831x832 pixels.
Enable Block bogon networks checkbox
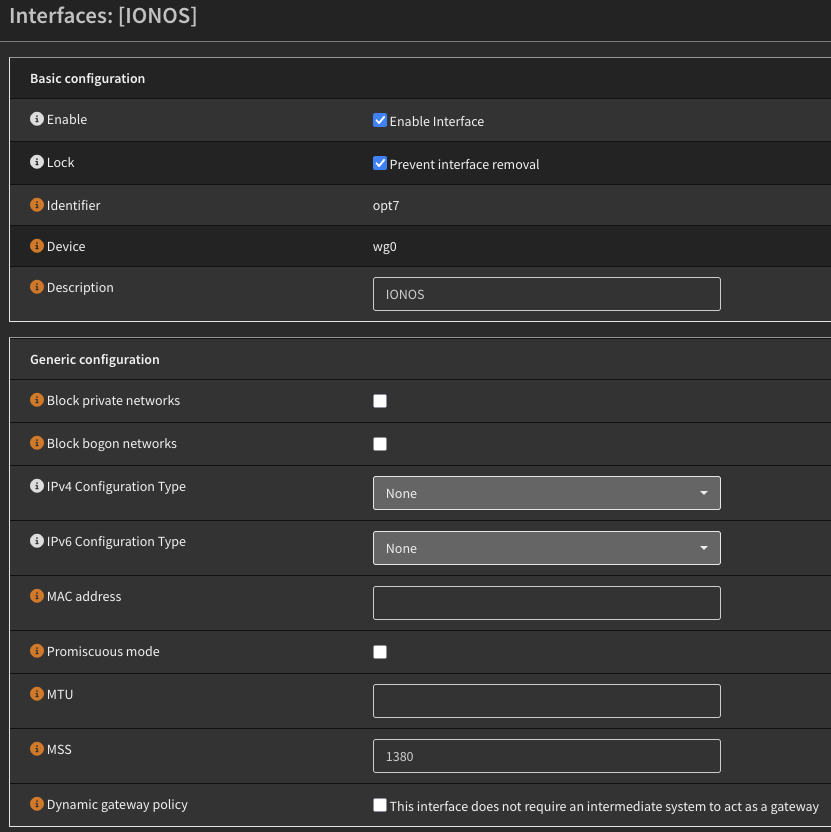point(380,444)
